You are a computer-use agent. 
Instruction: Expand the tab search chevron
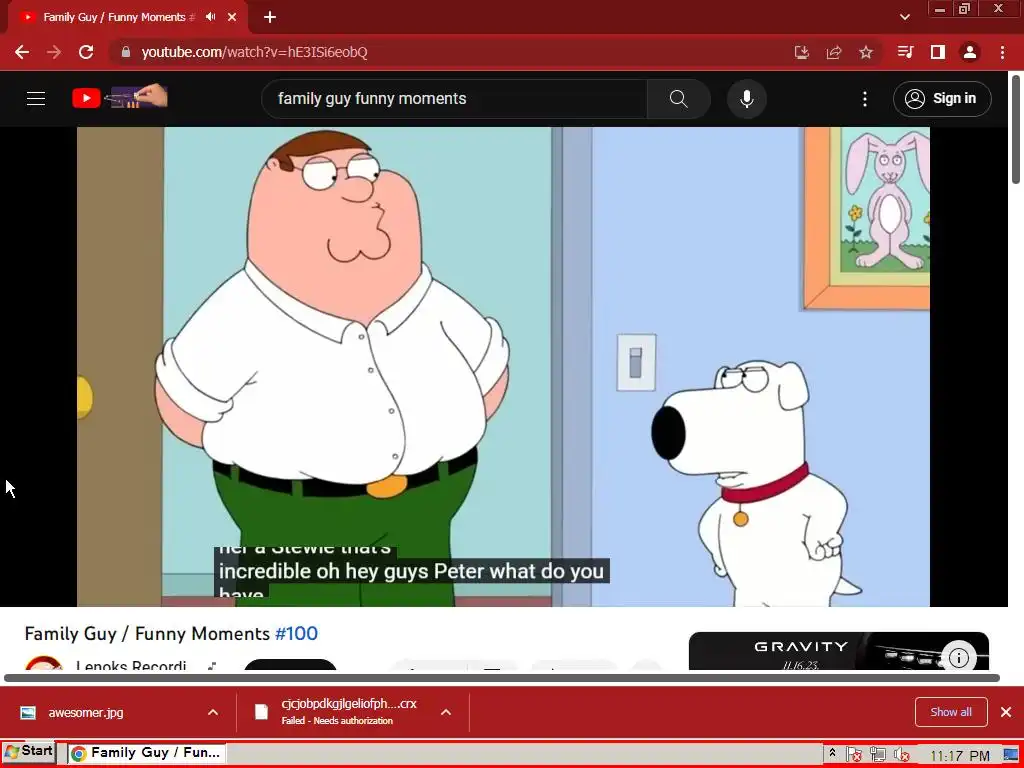905,17
